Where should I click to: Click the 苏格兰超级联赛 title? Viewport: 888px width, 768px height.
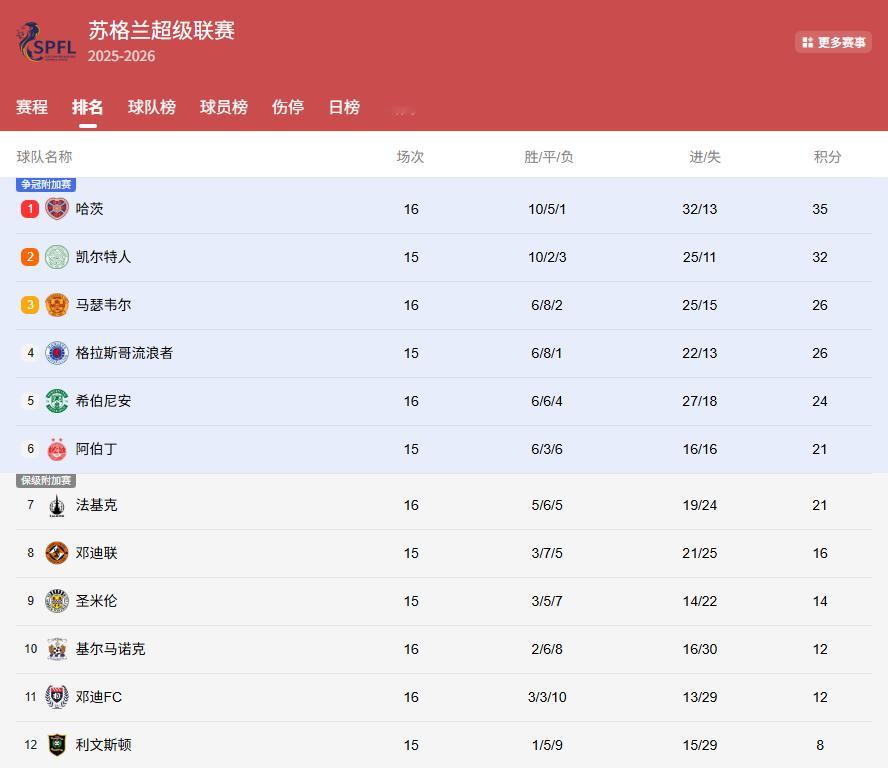point(161,31)
